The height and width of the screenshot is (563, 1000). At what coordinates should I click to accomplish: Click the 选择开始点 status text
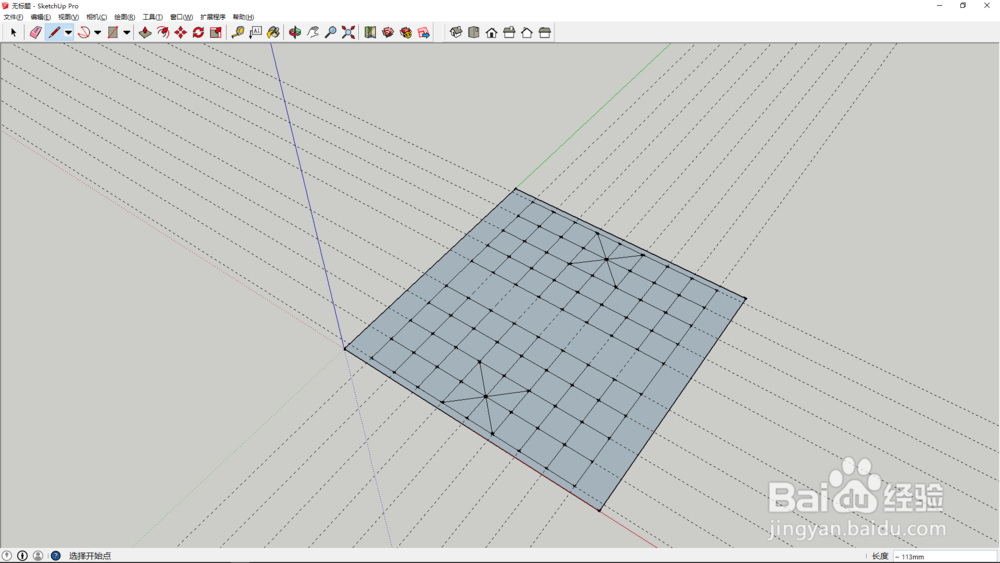(90, 556)
